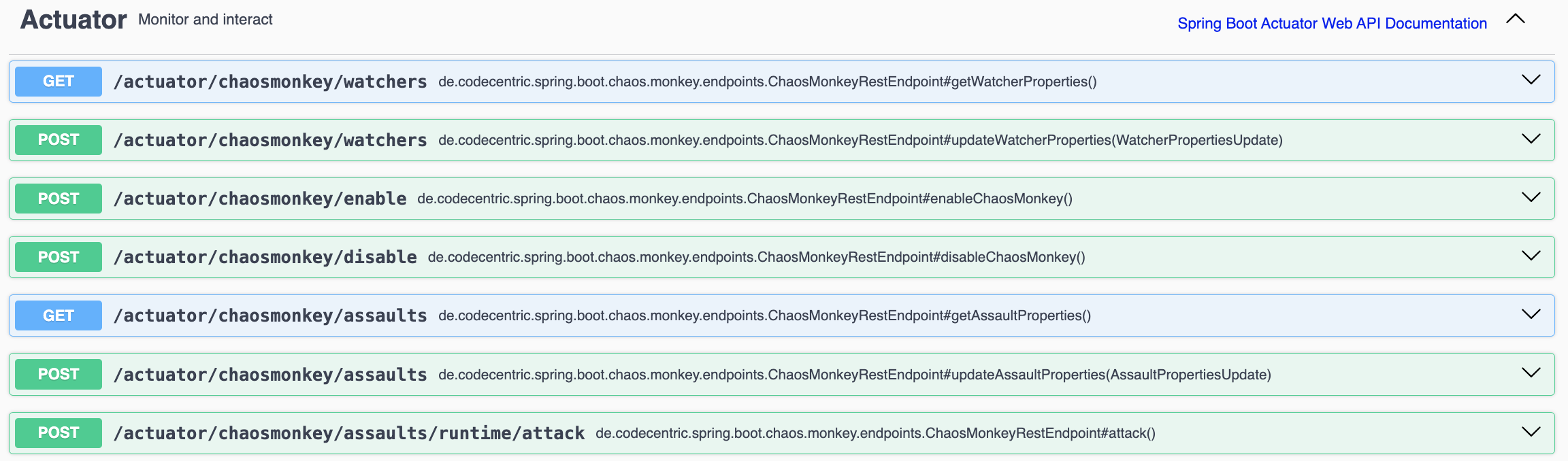The image size is (1568, 461).
Task: Click the getWatcherProperties() description text
Action: pos(768,82)
